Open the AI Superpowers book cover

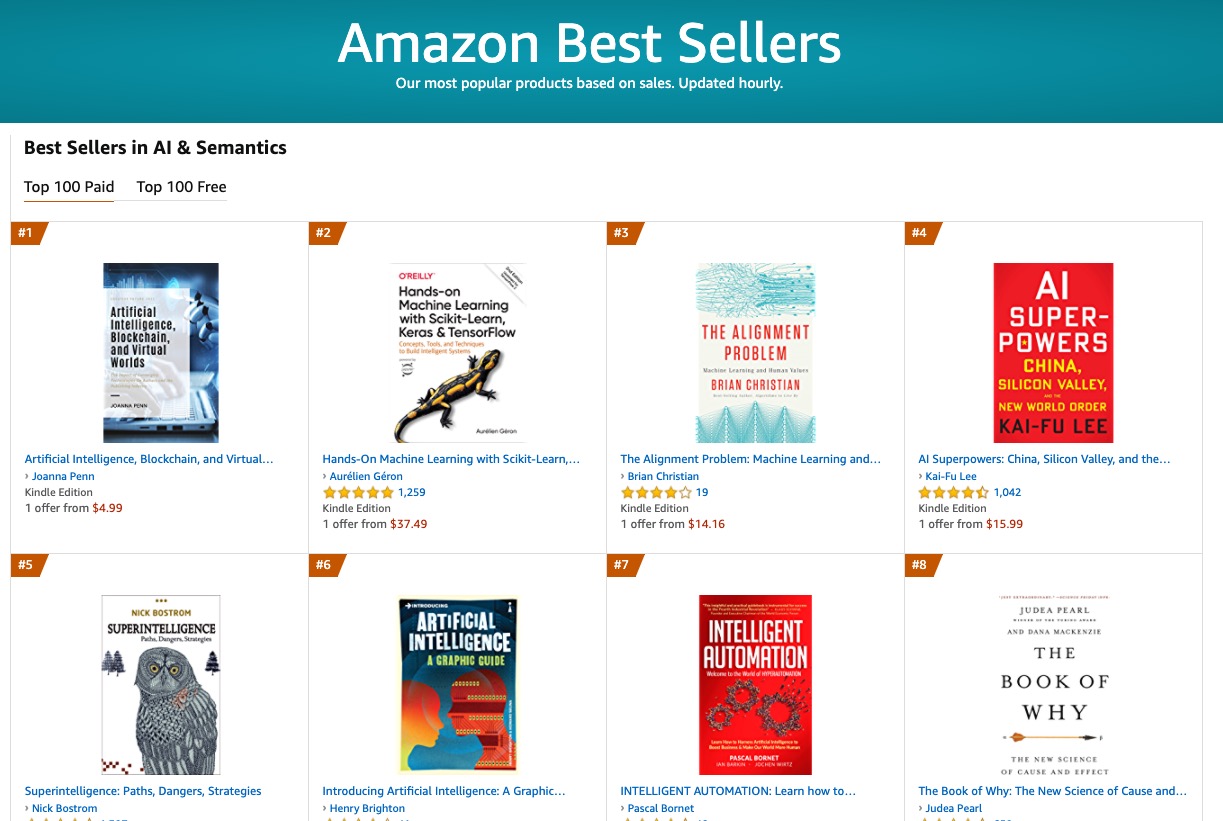click(x=1052, y=352)
